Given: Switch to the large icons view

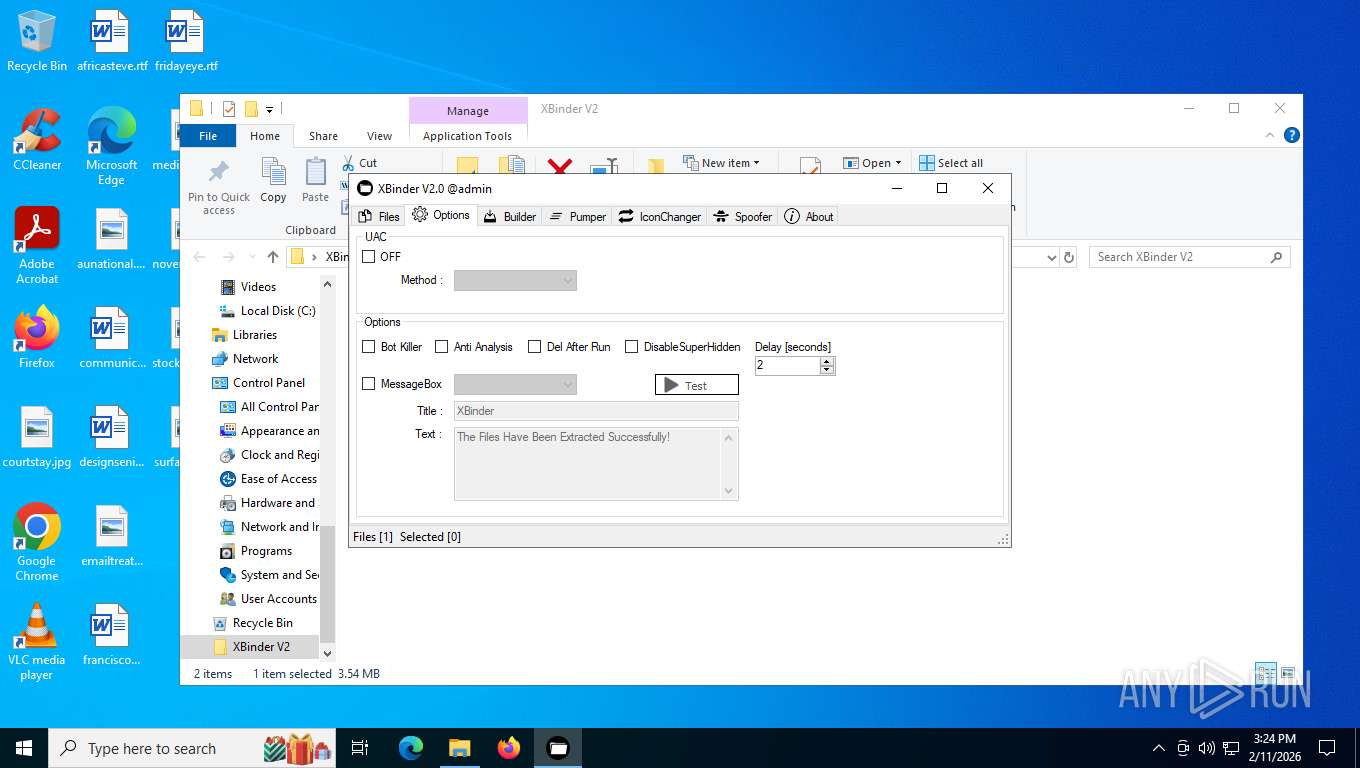Looking at the screenshot, I should click(x=1288, y=674).
